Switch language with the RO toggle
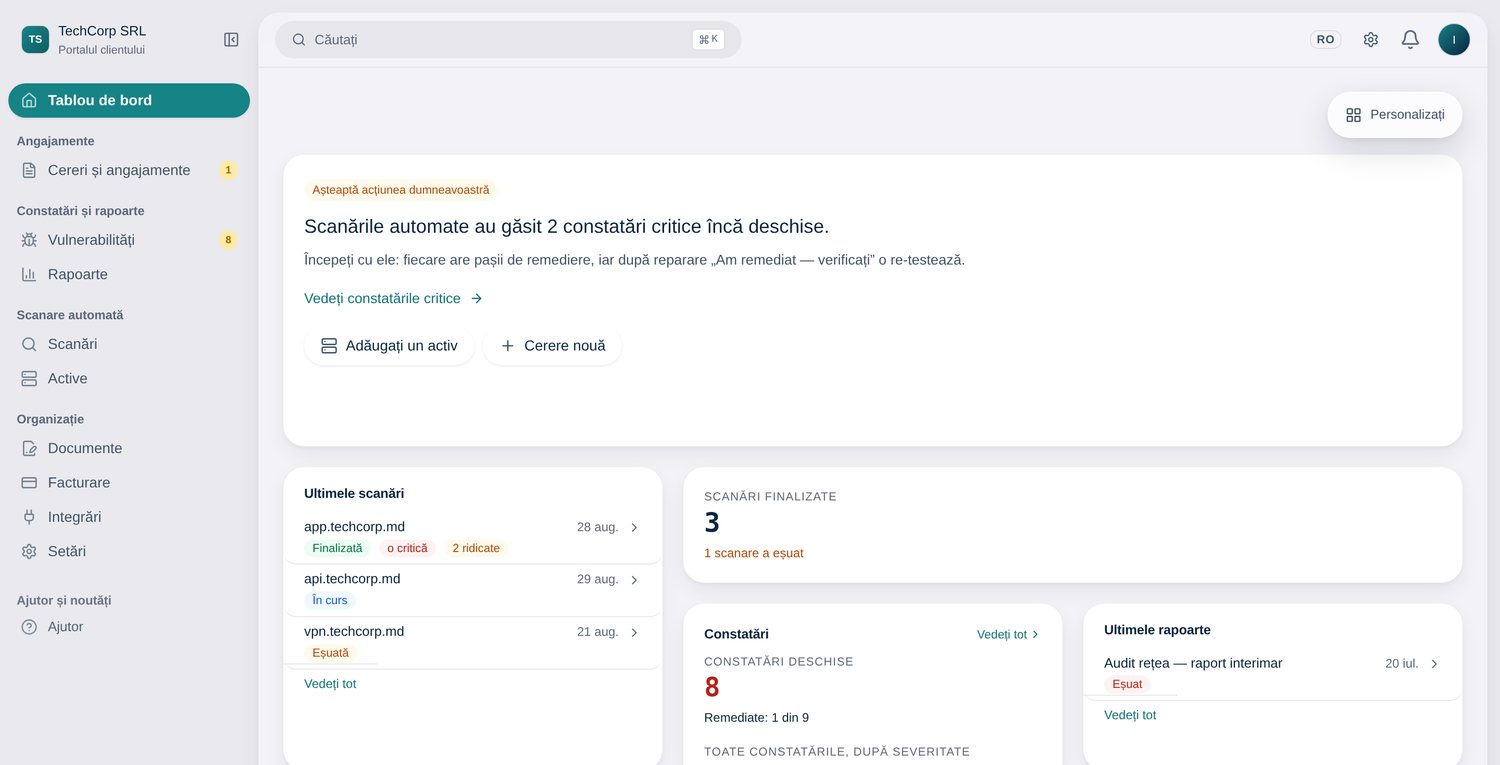Viewport: 1500px width, 765px height. tap(1325, 40)
